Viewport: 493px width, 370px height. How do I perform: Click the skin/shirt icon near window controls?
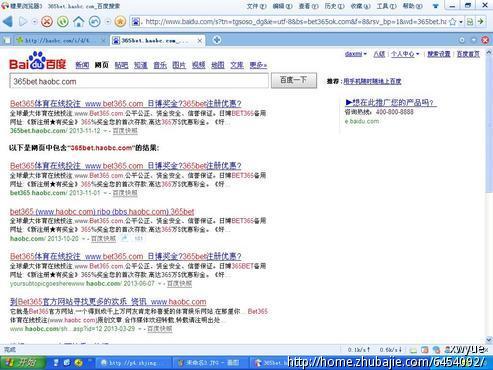point(435,6)
